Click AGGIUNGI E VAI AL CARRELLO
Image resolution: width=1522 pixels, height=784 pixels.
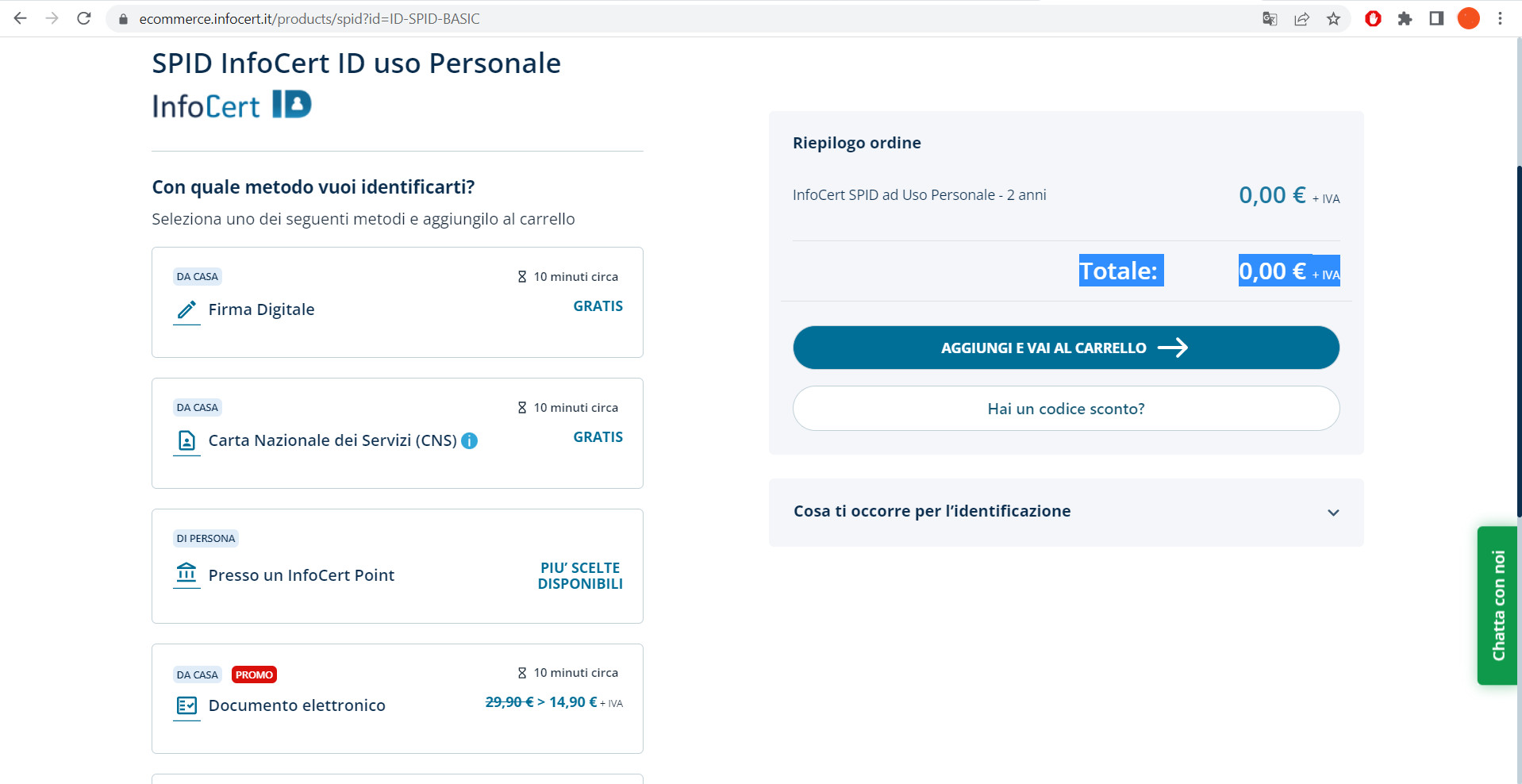1065,348
